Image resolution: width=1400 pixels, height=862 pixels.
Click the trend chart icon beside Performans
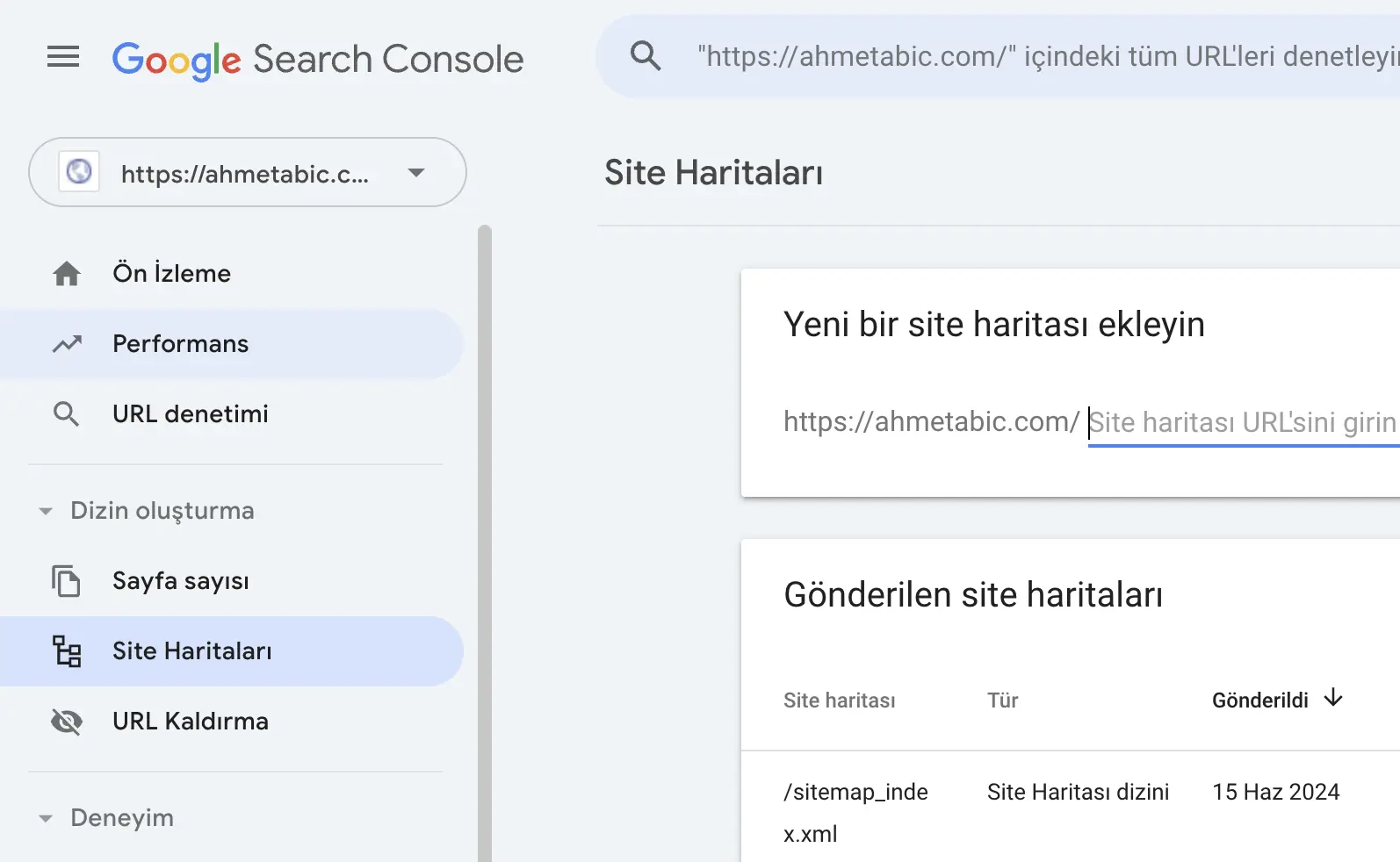click(x=67, y=344)
